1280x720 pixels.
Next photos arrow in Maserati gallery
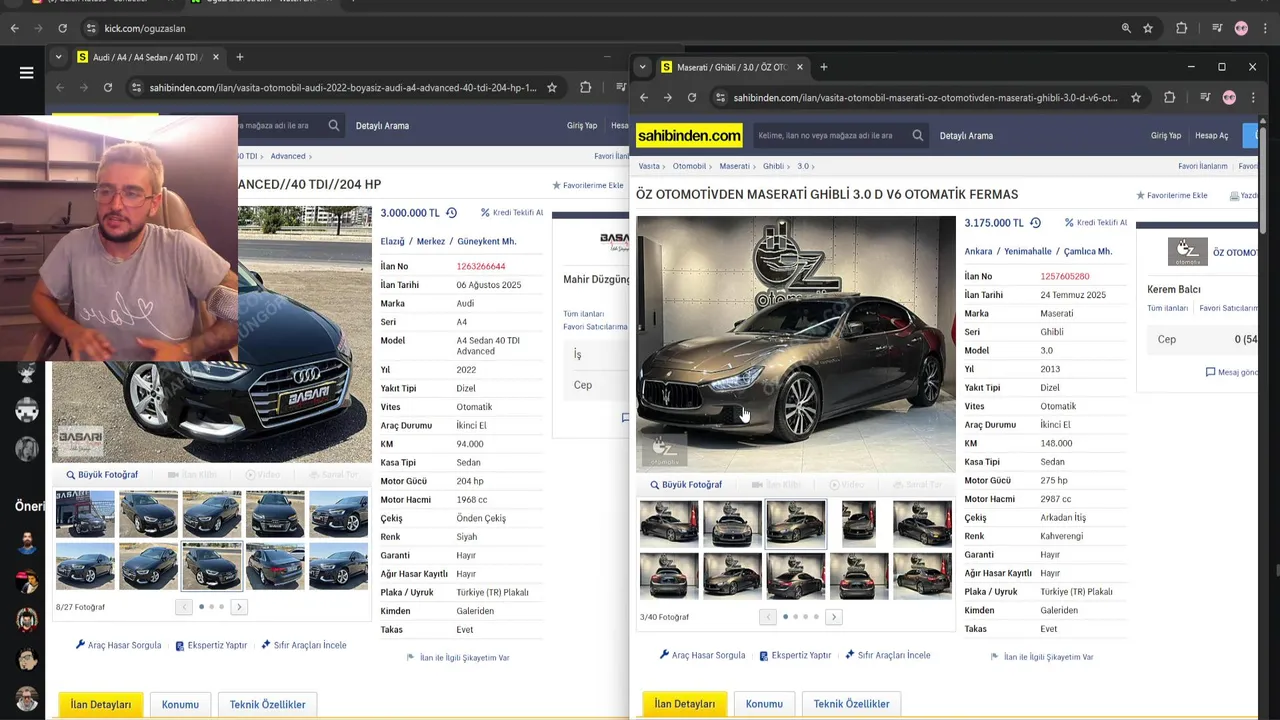[834, 617]
